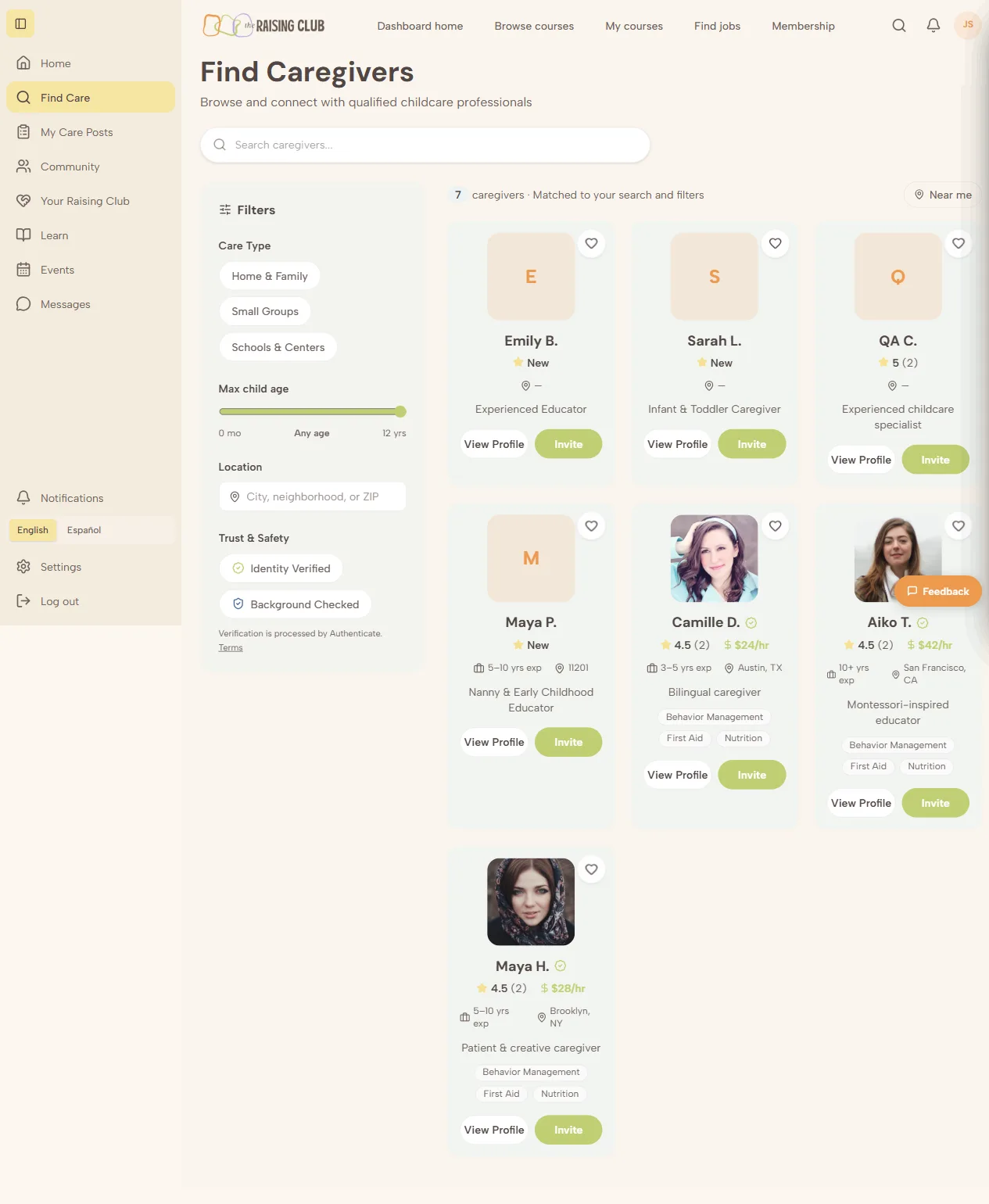Open Find Care in sidebar

tap(91, 98)
